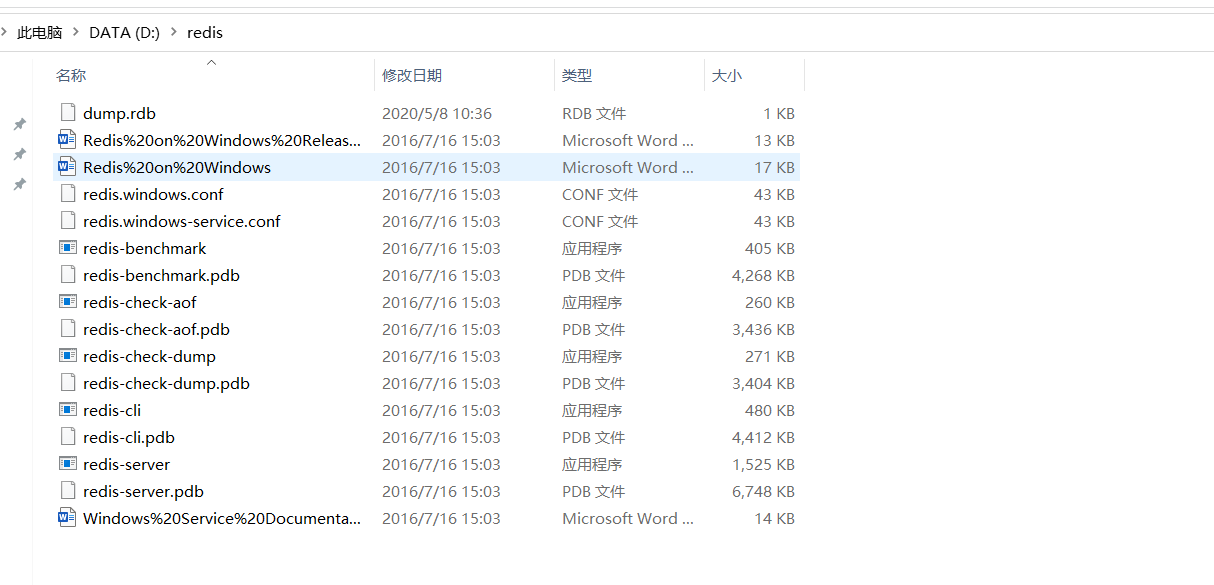Screen dimensions: 1214x585
Task: Click the Word icon of Redis%20on%20Windows%20Releas...
Action: click(x=68, y=140)
